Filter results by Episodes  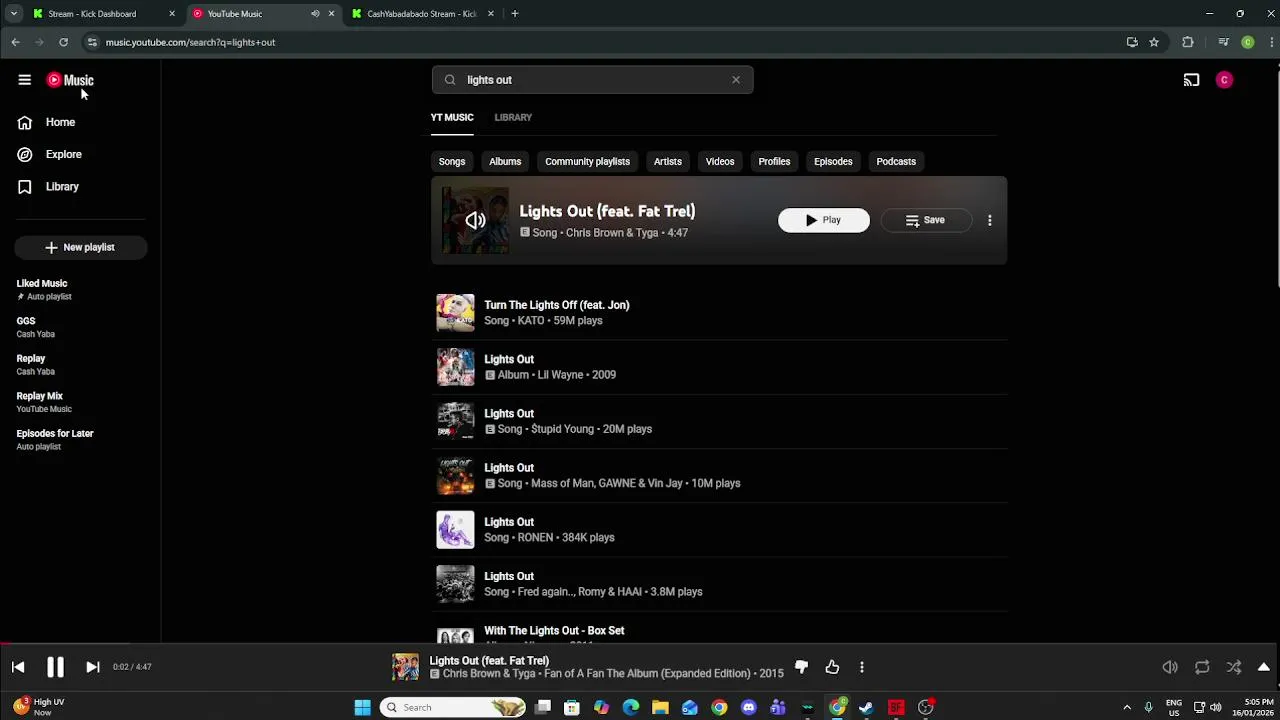tap(833, 161)
